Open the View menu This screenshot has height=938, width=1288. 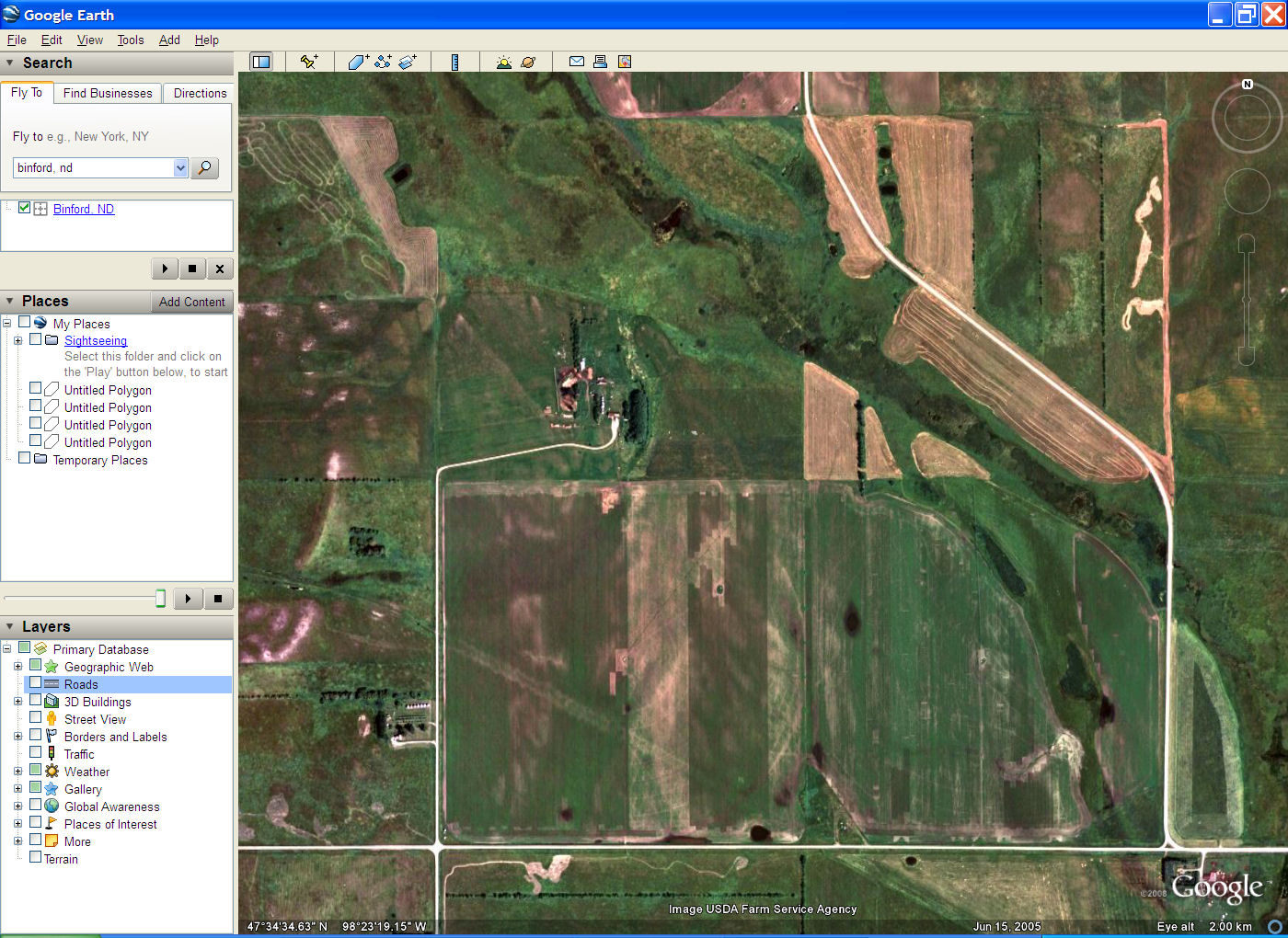(x=90, y=40)
